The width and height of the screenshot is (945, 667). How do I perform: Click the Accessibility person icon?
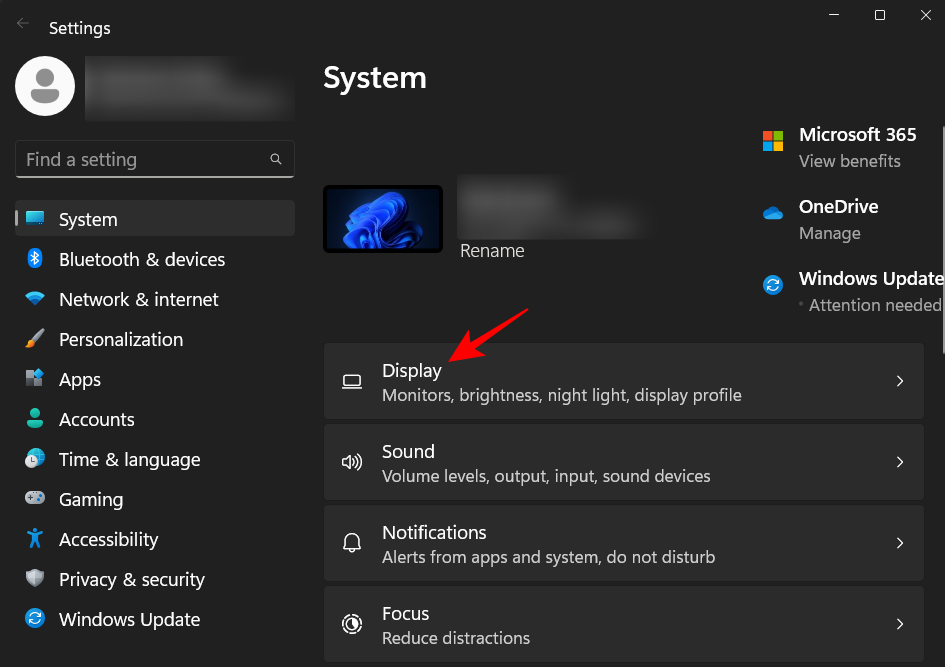coord(34,539)
